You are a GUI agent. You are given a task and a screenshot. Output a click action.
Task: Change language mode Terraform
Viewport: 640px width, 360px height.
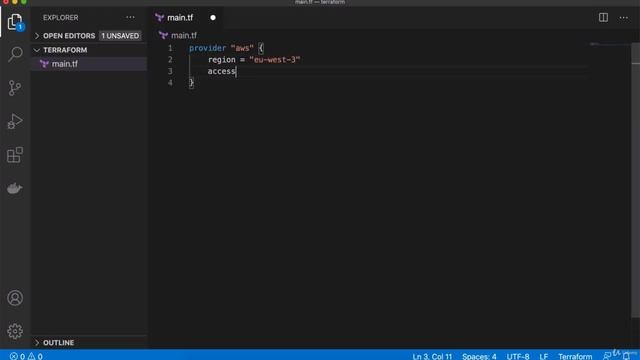(x=575, y=356)
